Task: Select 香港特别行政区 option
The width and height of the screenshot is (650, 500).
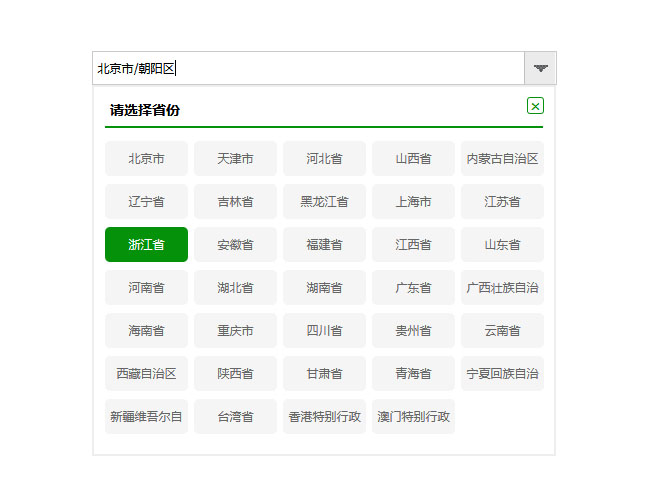Action: [324, 416]
